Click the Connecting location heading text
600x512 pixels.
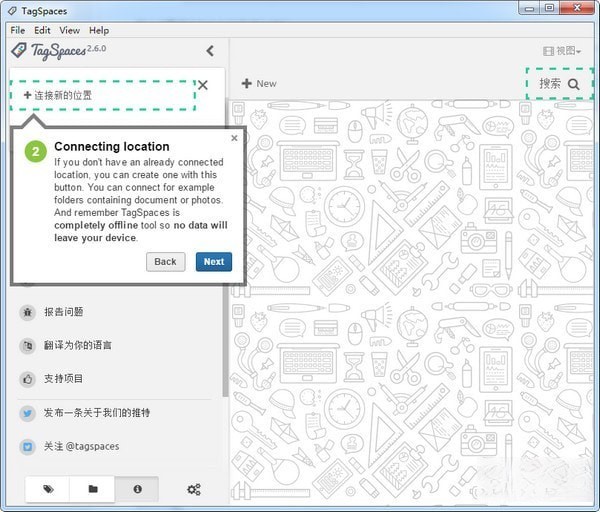112,147
